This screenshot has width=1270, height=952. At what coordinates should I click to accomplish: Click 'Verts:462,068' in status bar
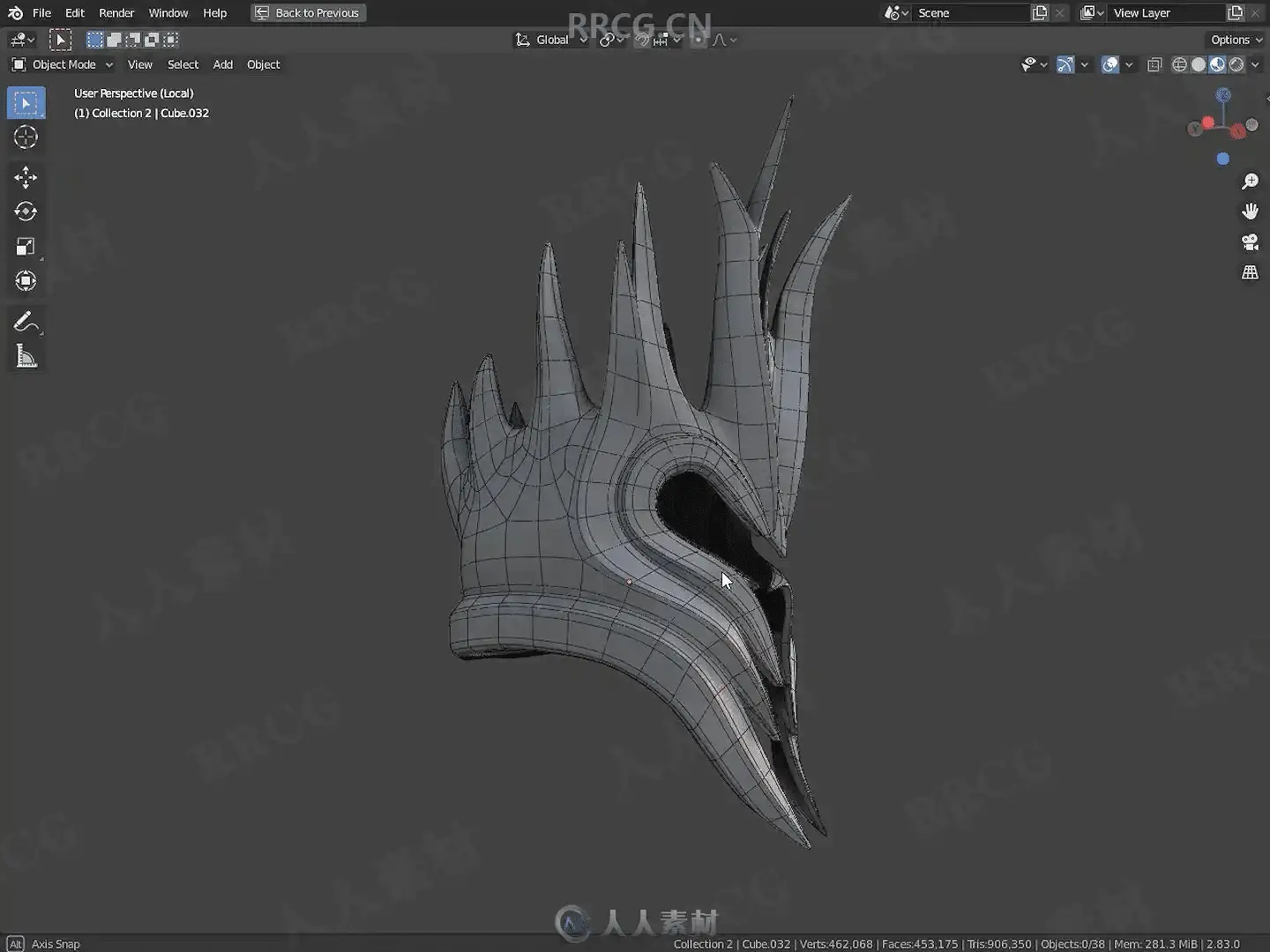coord(836,944)
